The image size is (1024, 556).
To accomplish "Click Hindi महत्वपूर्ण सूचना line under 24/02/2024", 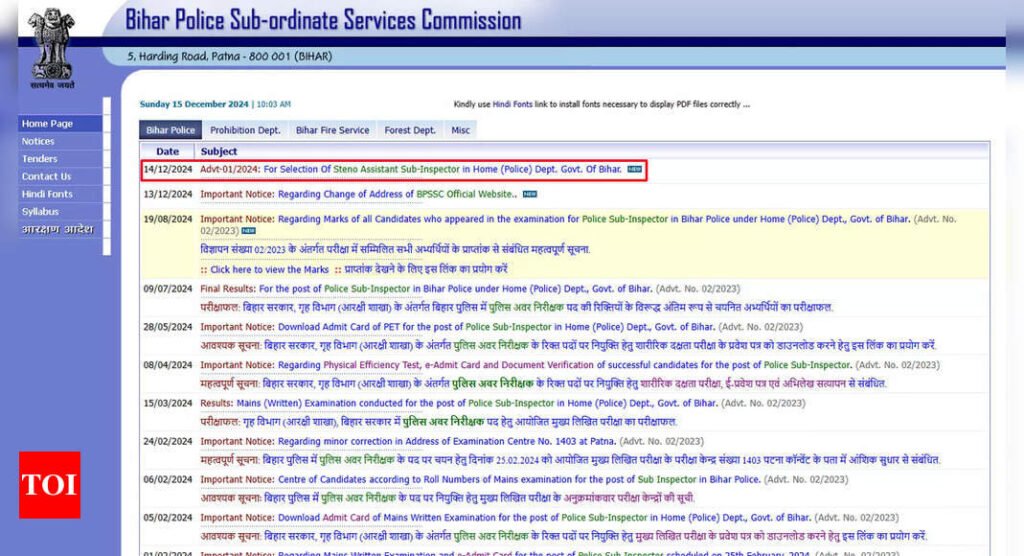I will coord(570,460).
